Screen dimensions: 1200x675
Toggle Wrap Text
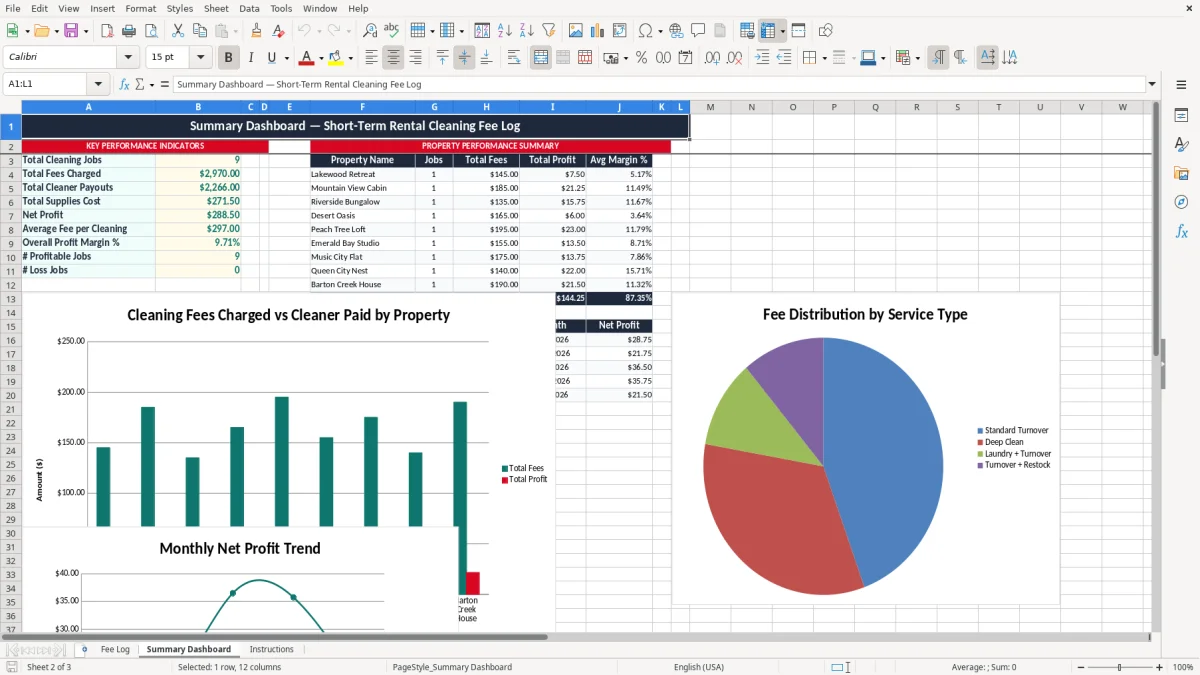pos(514,58)
